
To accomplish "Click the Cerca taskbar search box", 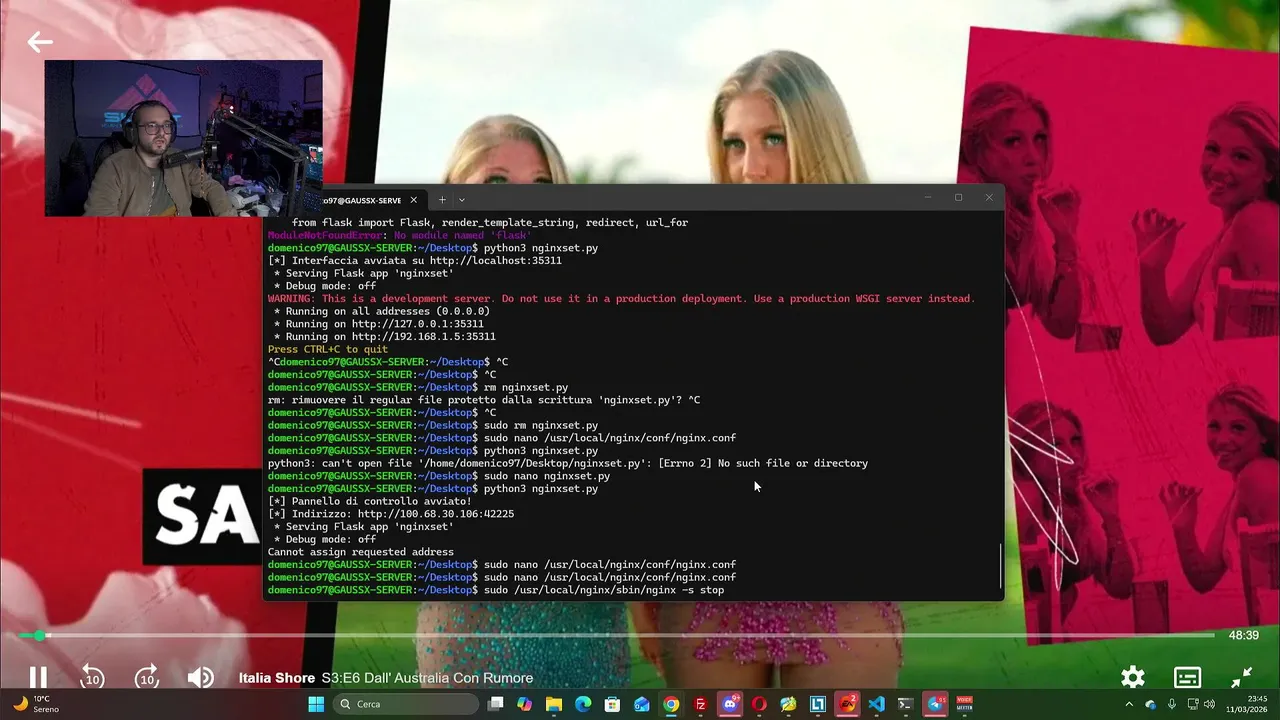I will [x=404, y=704].
